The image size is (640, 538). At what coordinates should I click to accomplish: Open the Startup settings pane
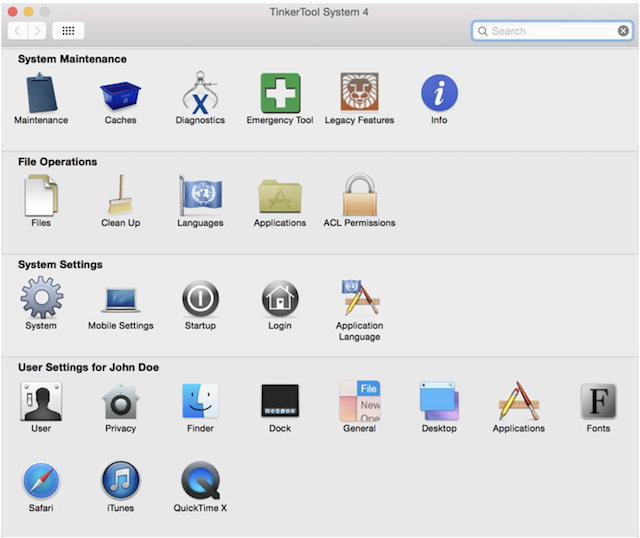pos(200,299)
